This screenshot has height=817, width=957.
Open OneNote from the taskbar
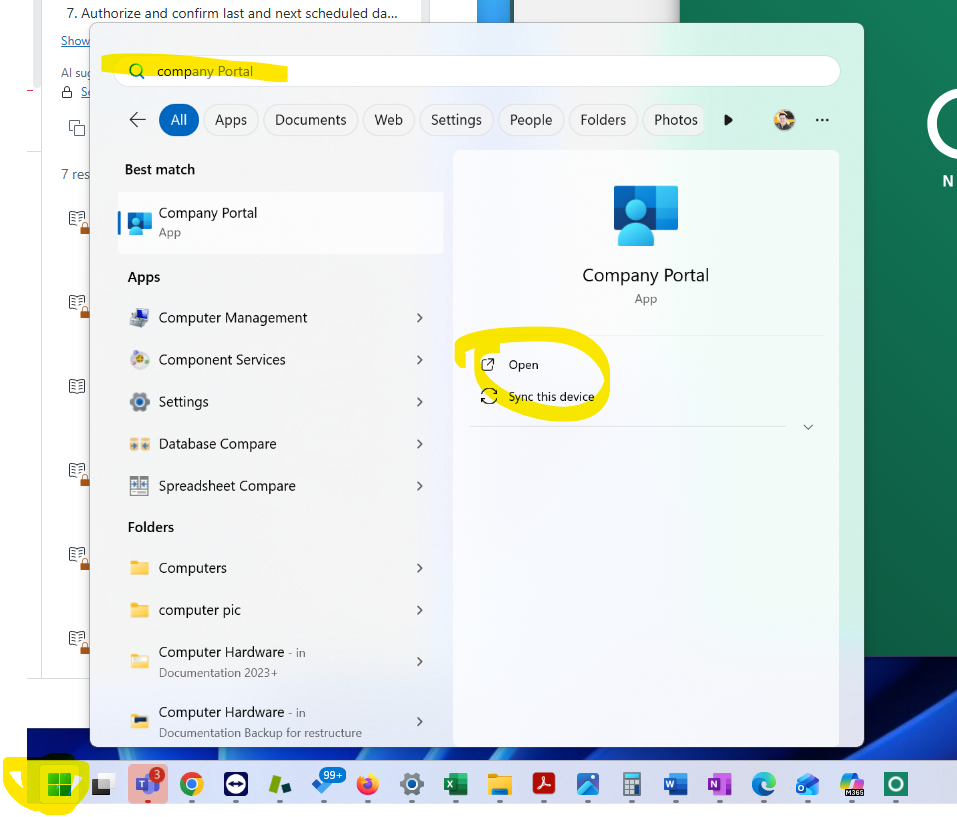coord(719,785)
